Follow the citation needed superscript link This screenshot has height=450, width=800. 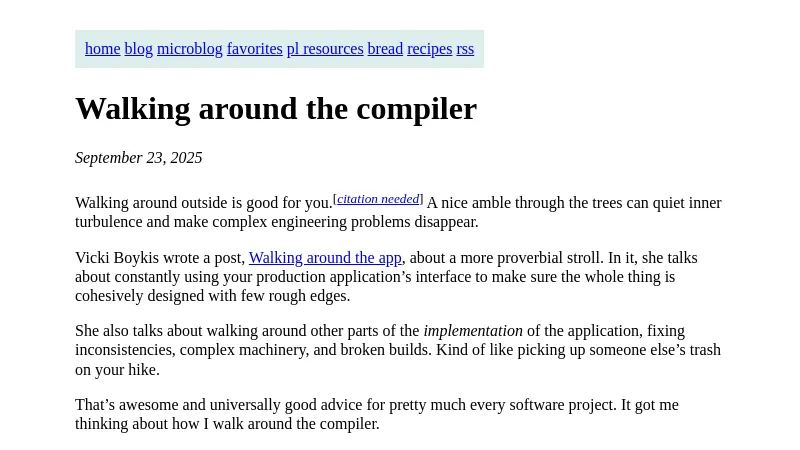(x=378, y=199)
